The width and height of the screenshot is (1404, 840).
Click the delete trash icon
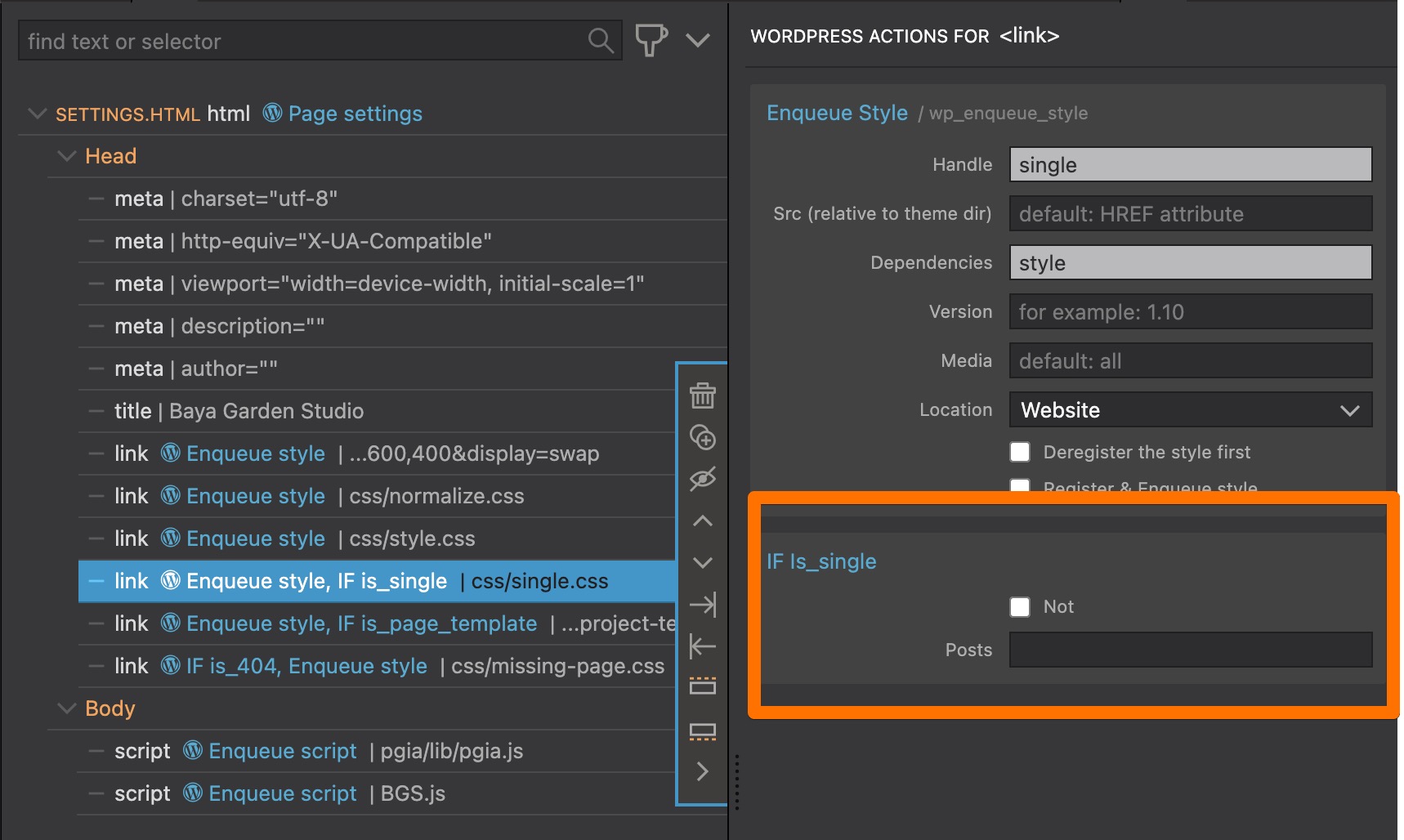(x=703, y=395)
